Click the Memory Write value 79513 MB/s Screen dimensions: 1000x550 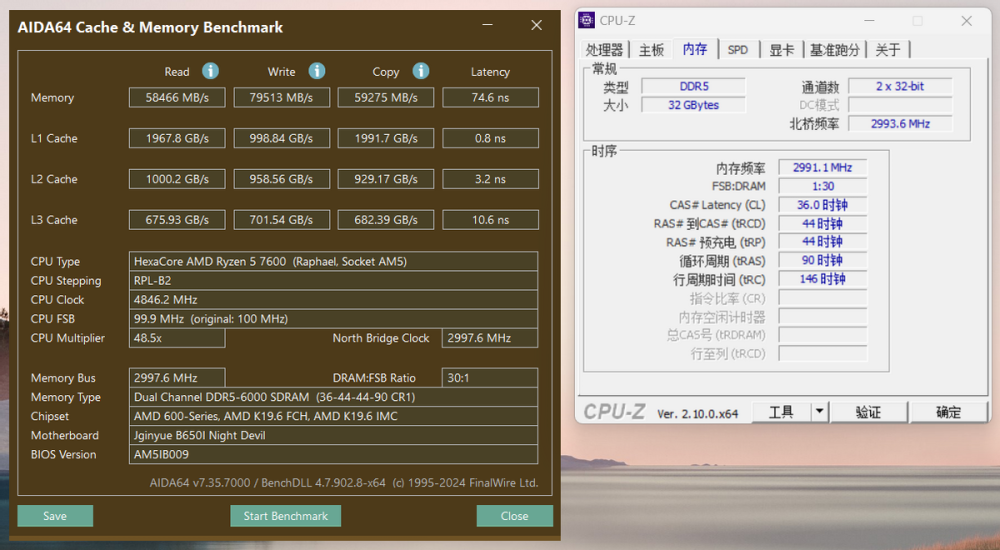coord(281,98)
